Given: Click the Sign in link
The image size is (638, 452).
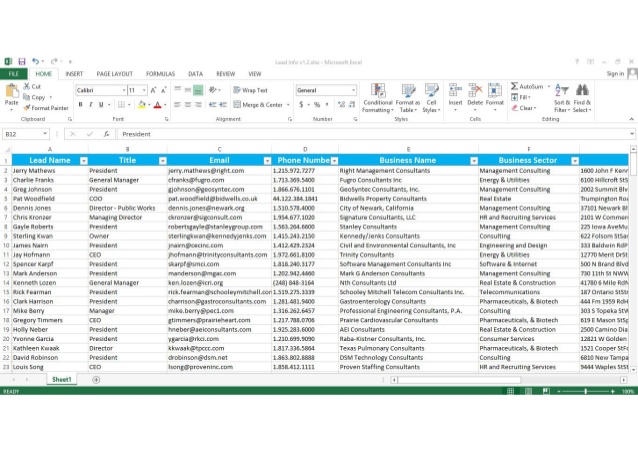Looking at the screenshot, I should pyautogui.click(x=612, y=74).
